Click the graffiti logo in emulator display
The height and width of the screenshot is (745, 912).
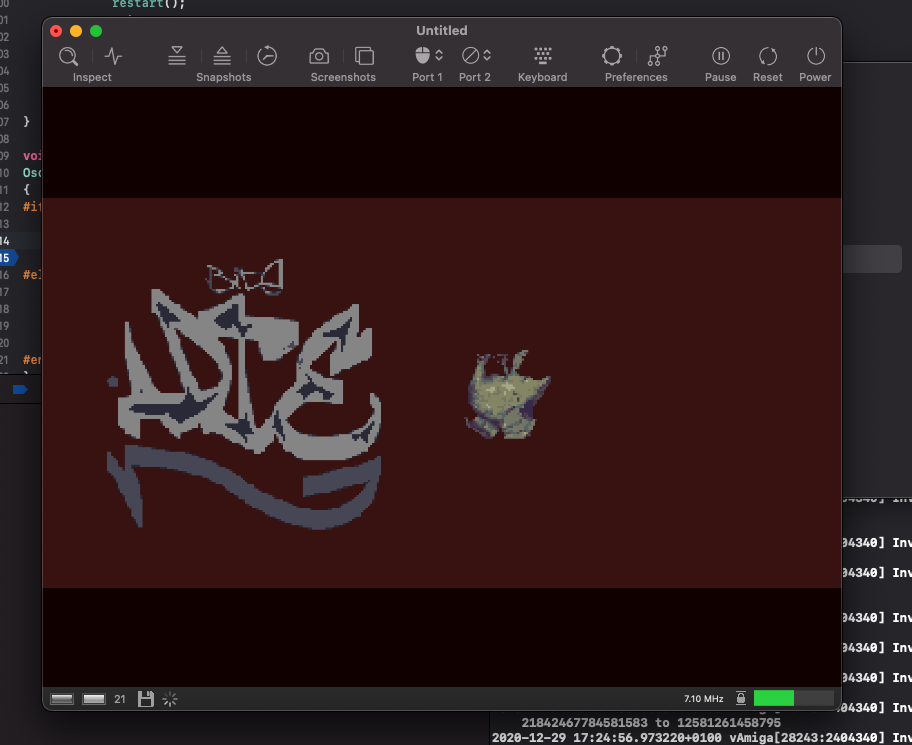[244, 394]
